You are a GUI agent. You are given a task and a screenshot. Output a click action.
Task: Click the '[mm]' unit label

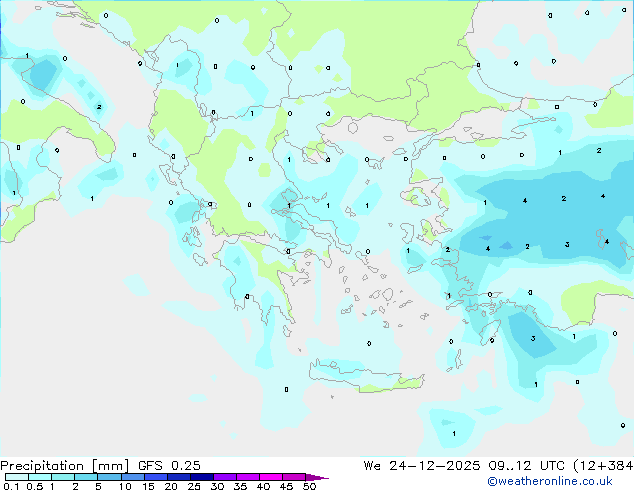point(111,466)
